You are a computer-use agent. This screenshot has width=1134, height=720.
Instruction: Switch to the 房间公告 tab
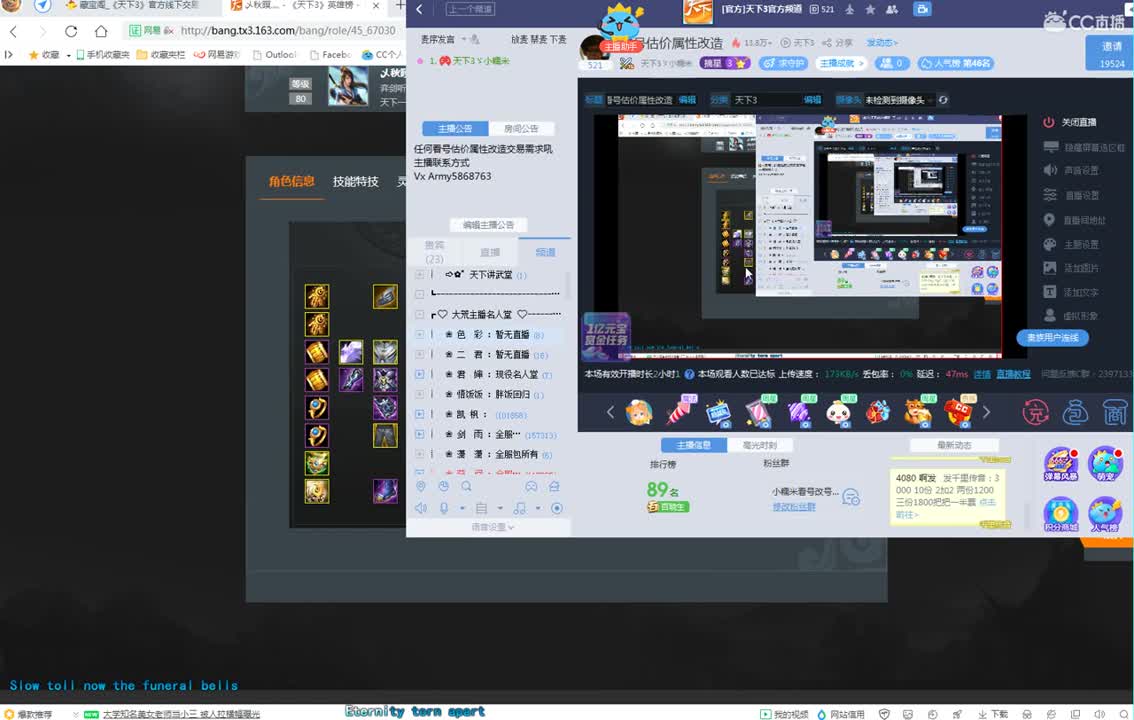click(521, 129)
